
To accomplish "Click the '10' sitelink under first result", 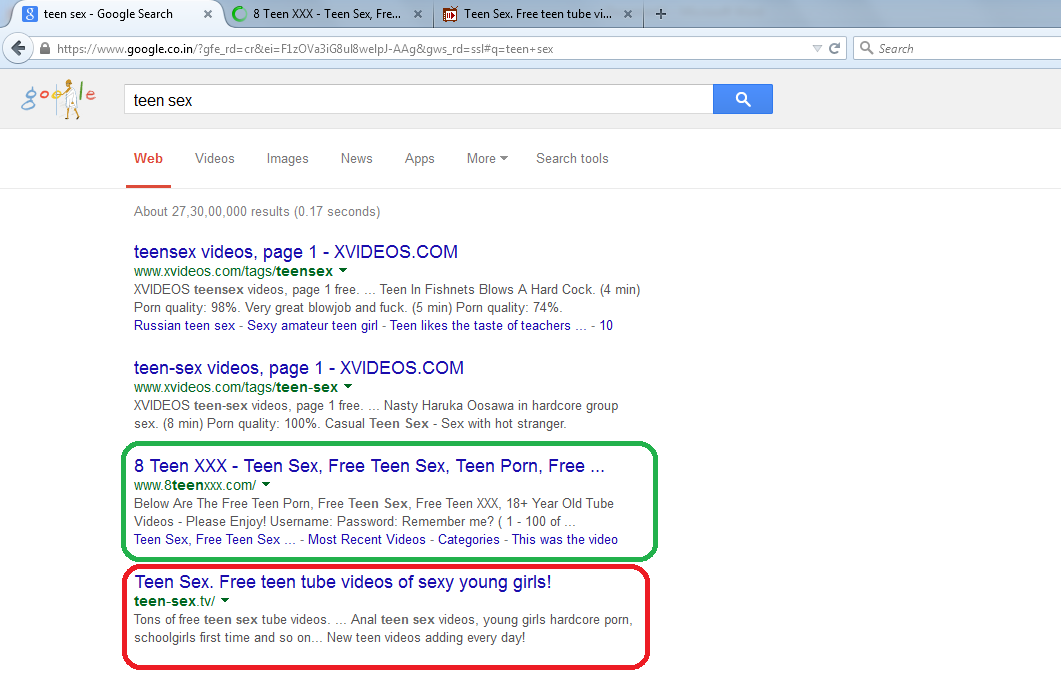I will pos(606,326).
